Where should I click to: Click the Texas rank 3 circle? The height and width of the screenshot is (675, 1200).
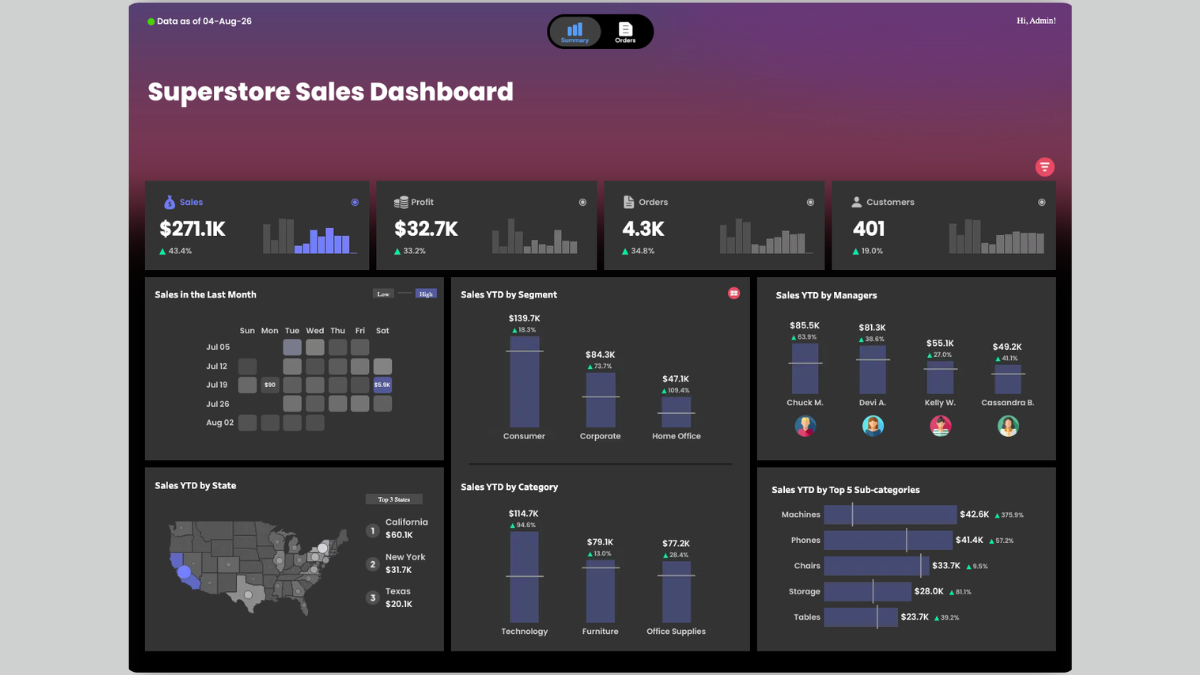372,598
